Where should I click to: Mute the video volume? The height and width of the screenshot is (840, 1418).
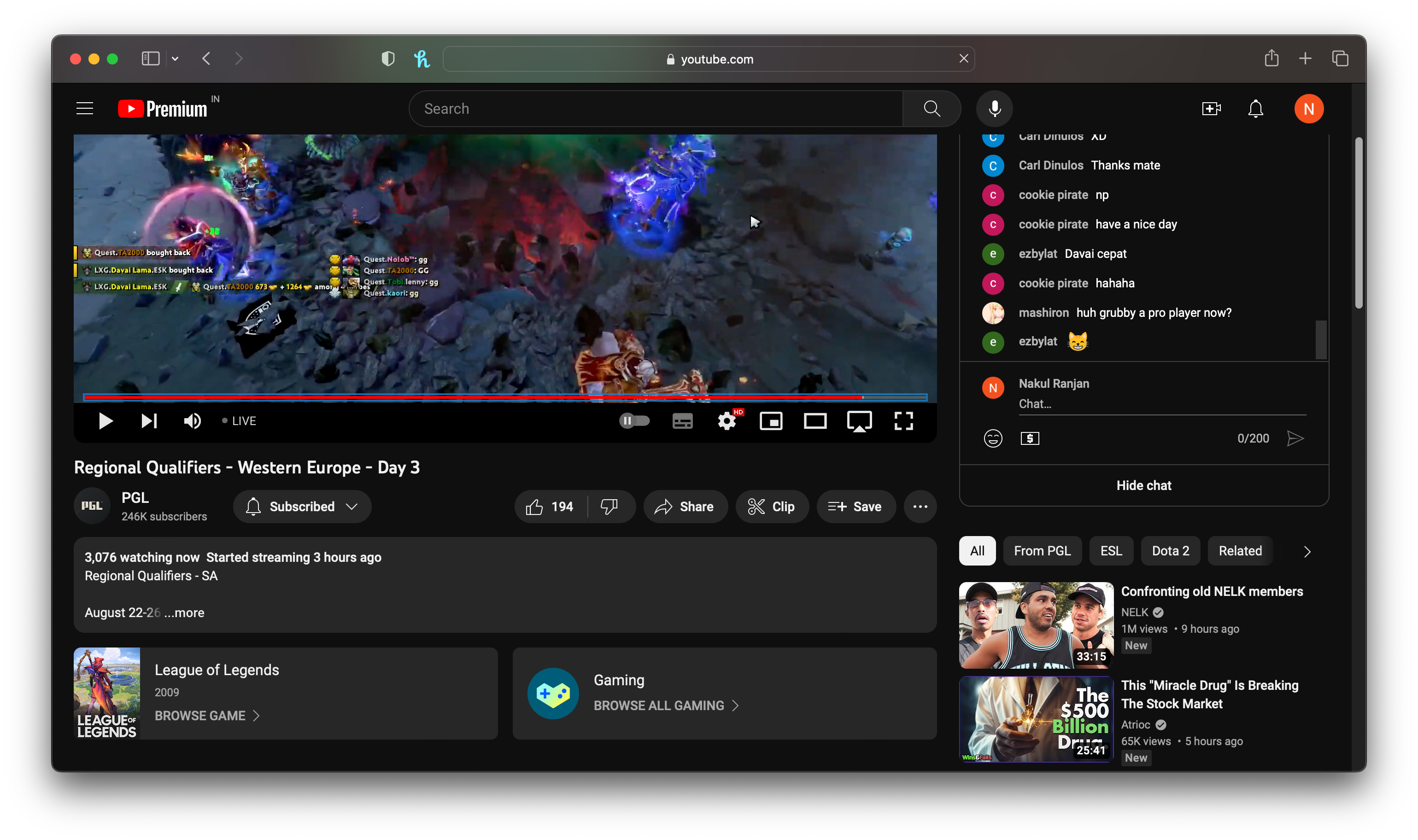[x=193, y=420]
